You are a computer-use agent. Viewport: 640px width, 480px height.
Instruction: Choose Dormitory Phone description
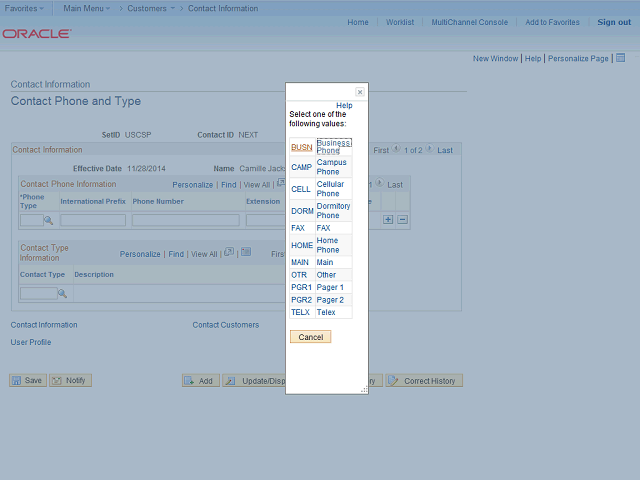tap(333, 211)
